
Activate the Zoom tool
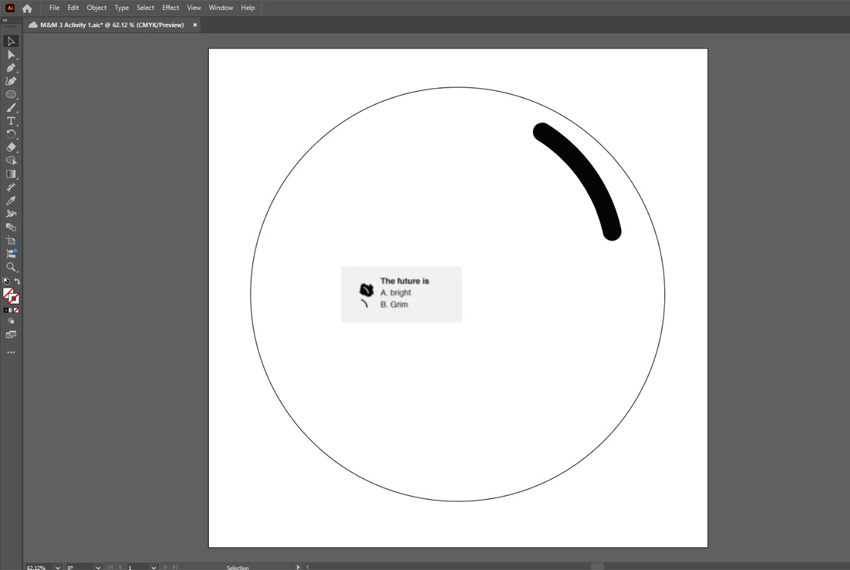click(x=11, y=267)
